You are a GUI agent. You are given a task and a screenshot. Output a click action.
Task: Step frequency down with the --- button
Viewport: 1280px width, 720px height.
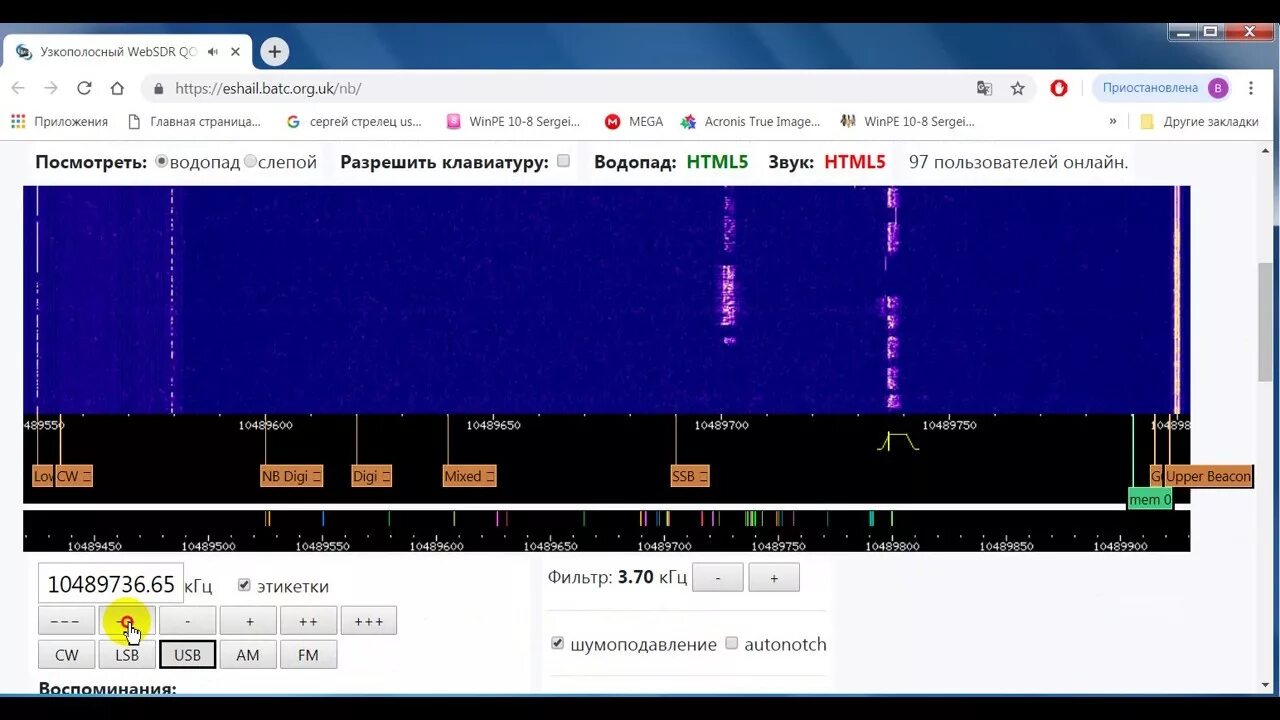(66, 621)
